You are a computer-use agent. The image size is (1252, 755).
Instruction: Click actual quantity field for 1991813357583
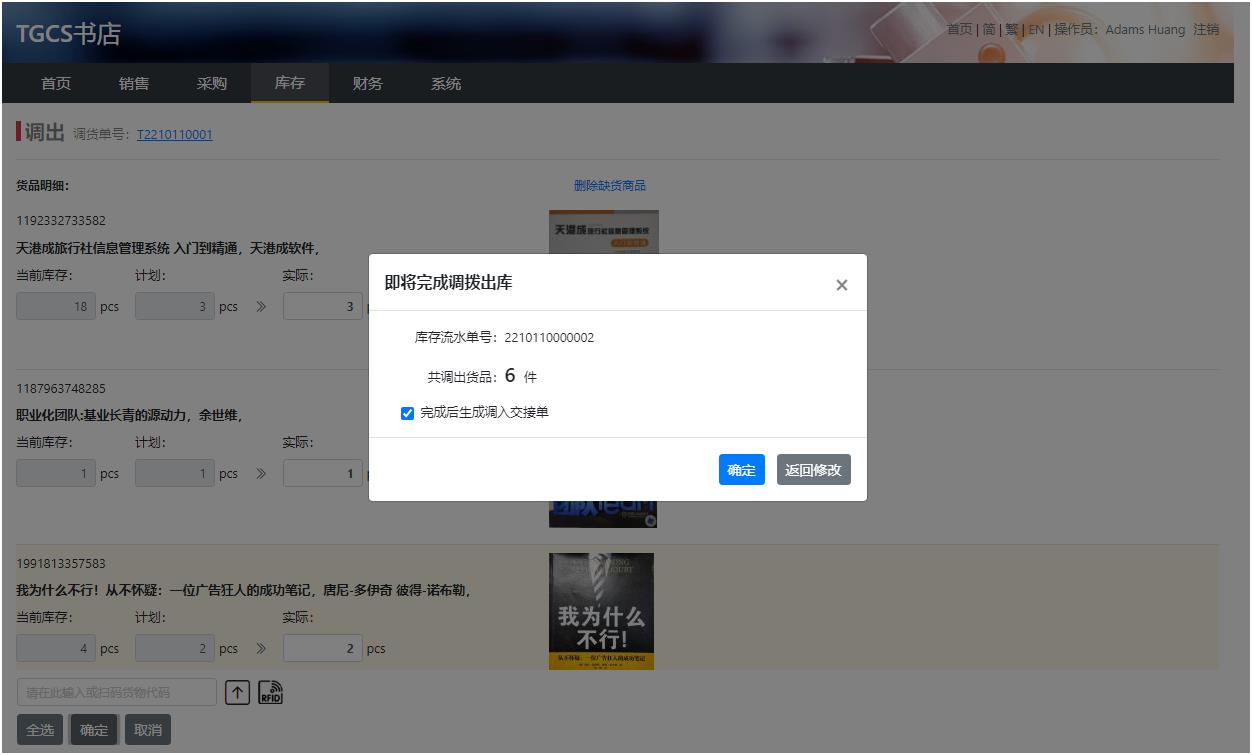[x=322, y=649]
